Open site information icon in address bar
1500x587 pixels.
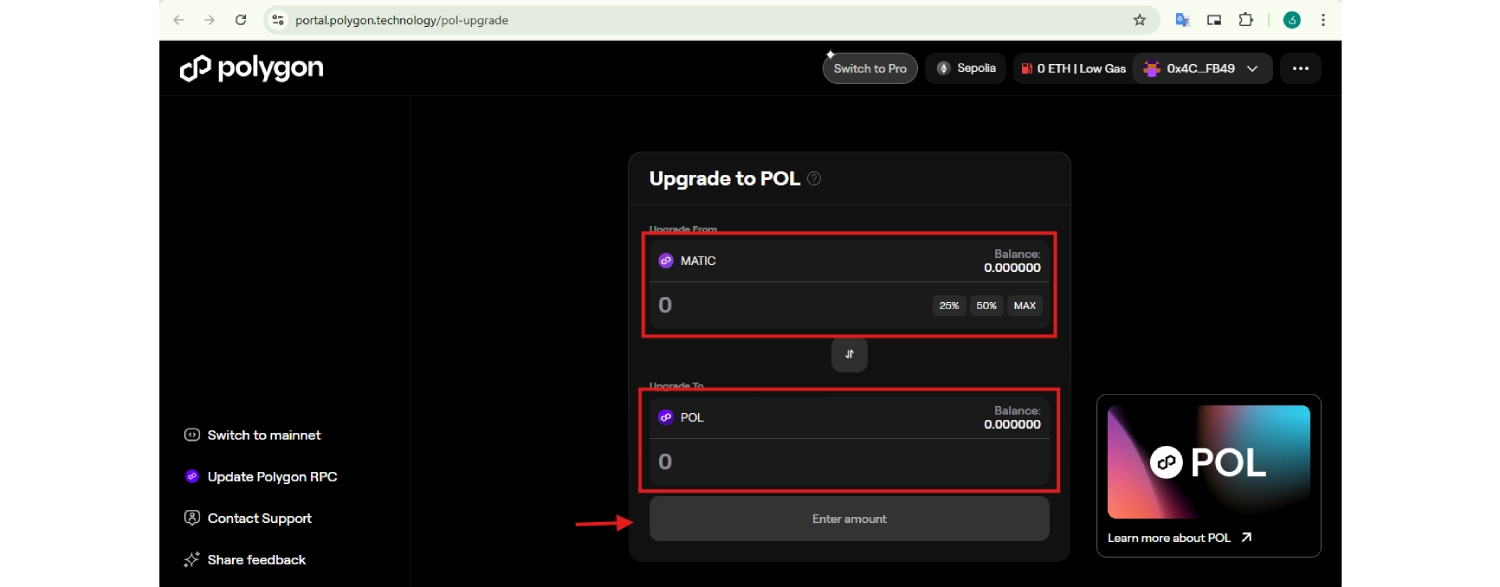click(278, 20)
